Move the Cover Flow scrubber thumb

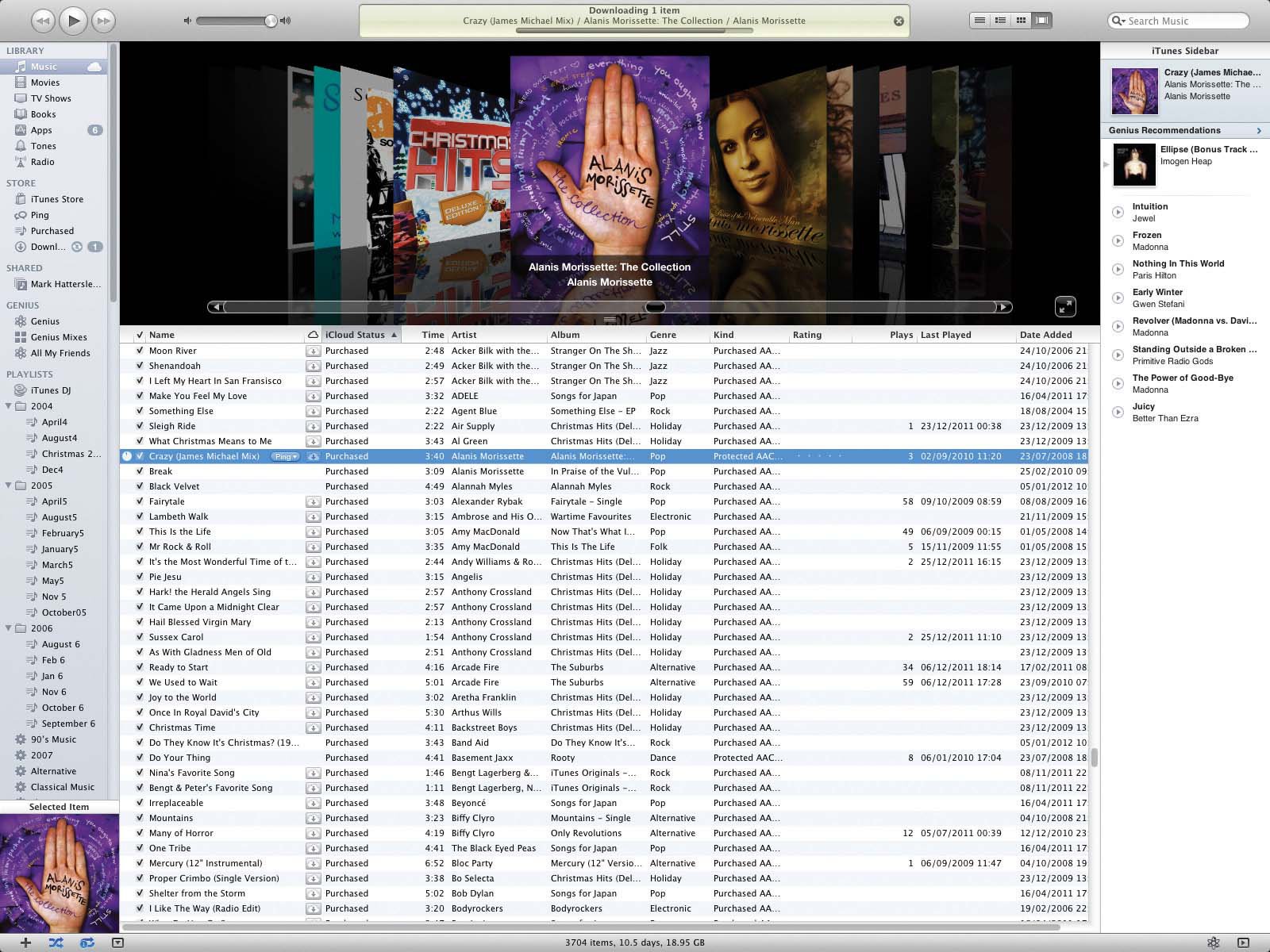coord(655,307)
